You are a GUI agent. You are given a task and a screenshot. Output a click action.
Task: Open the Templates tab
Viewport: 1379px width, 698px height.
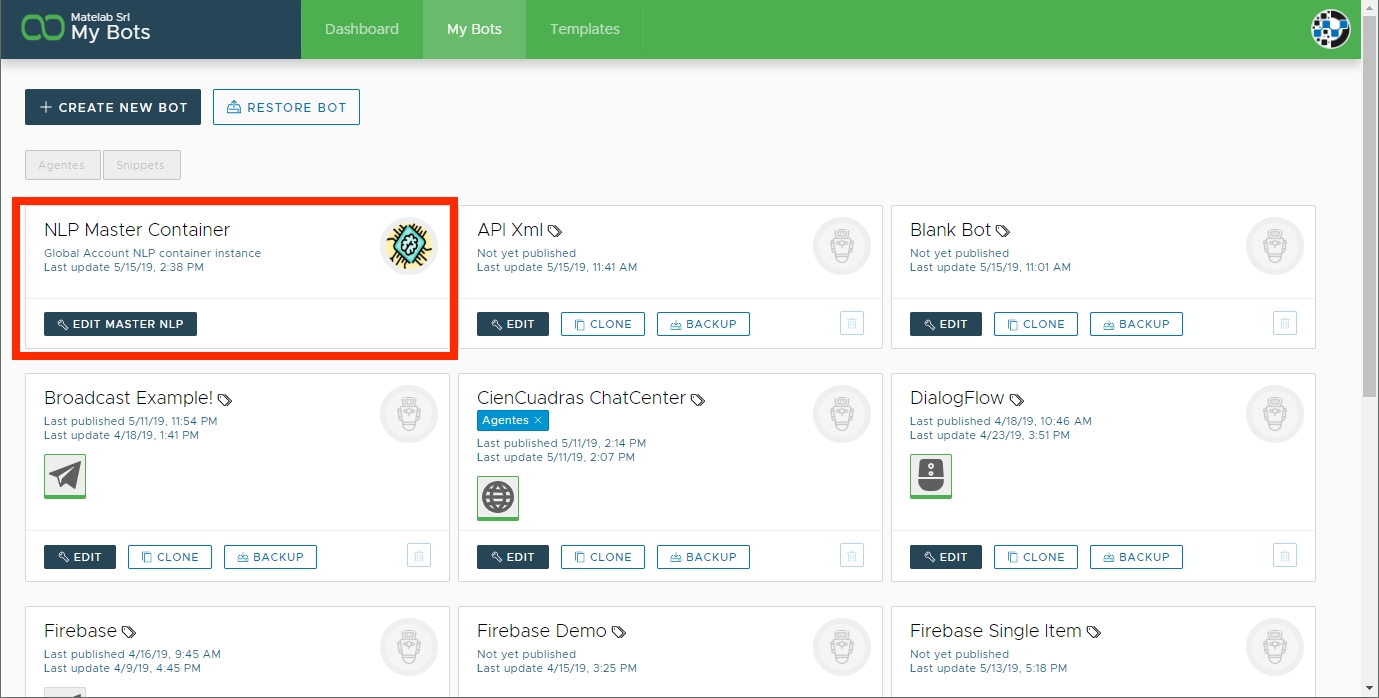pyautogui.click(x=585, y=29)
